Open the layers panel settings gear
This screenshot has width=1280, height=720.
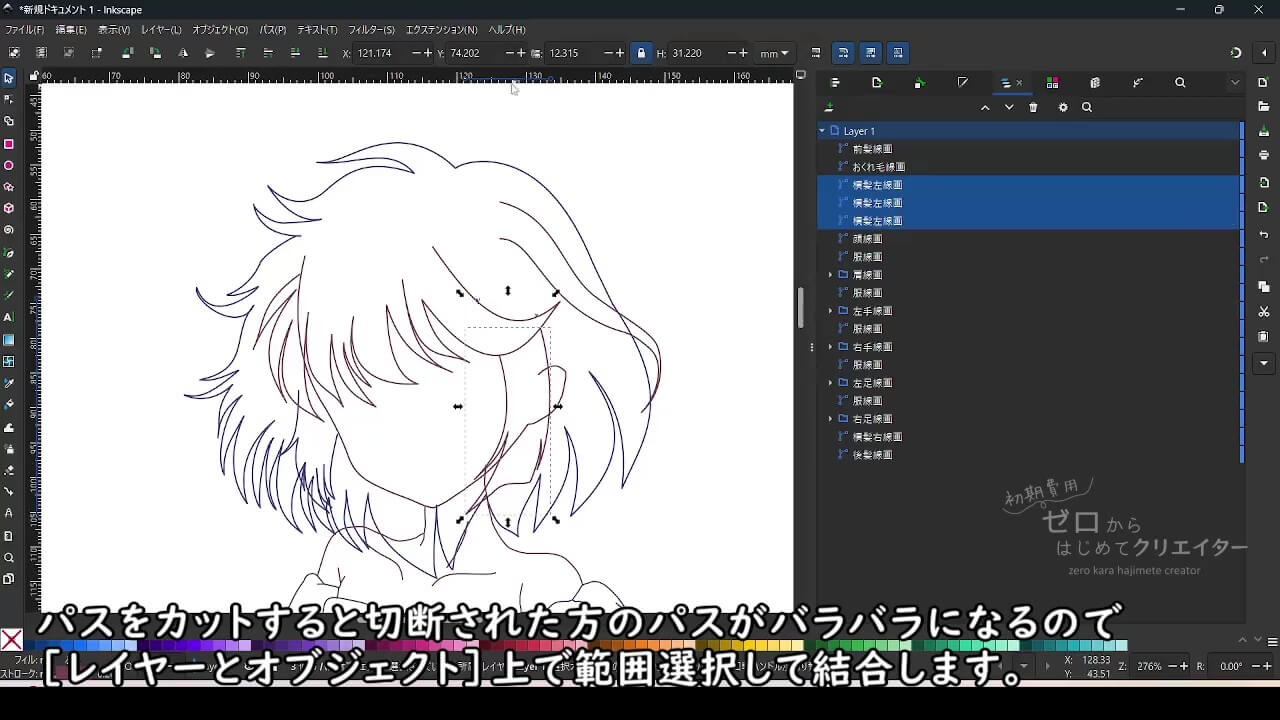[x=1063, y=107]
